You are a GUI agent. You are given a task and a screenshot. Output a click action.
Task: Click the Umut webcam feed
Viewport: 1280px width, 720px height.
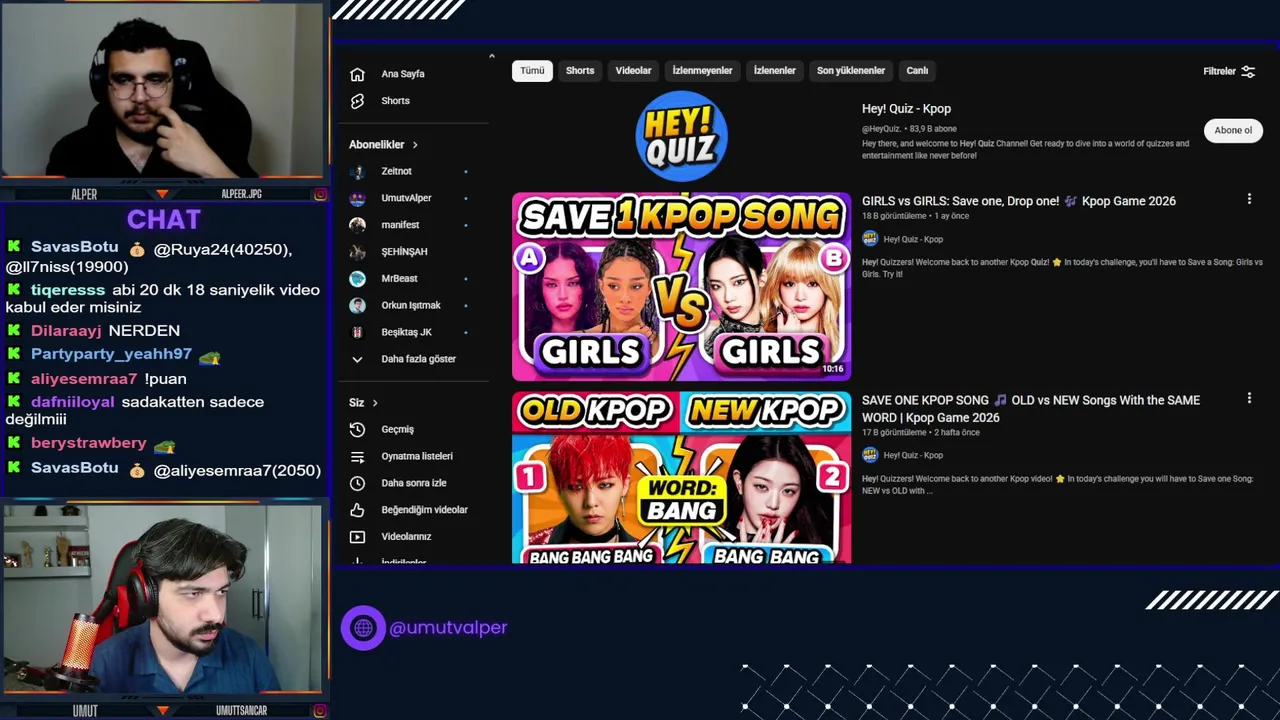(x=163, y=600)
